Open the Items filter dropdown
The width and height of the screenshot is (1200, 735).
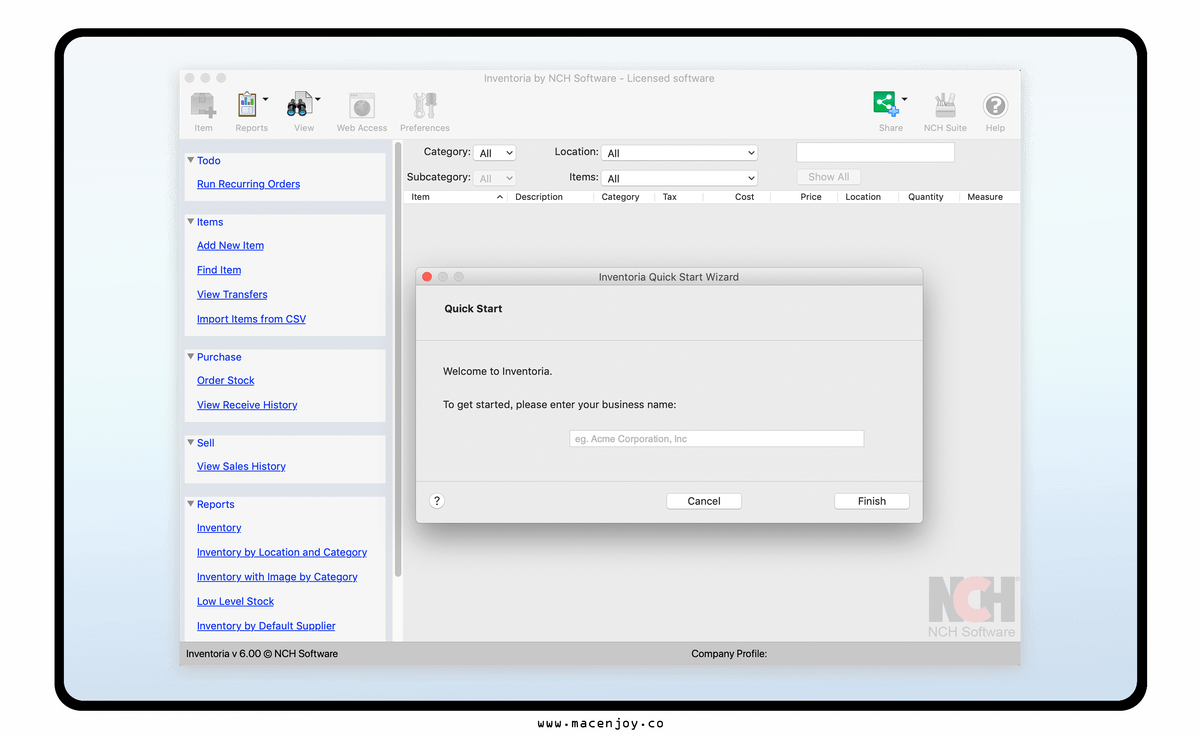680,178
